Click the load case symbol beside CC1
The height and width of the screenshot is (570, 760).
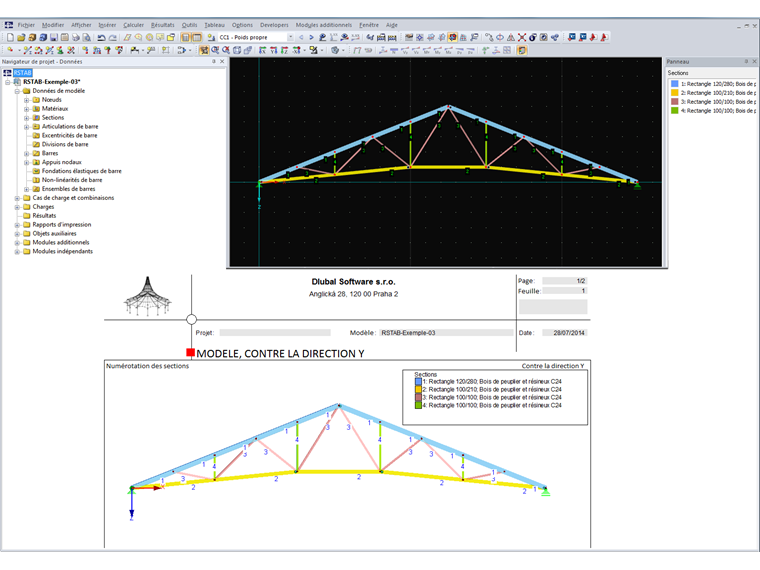[x=211, y=37]
